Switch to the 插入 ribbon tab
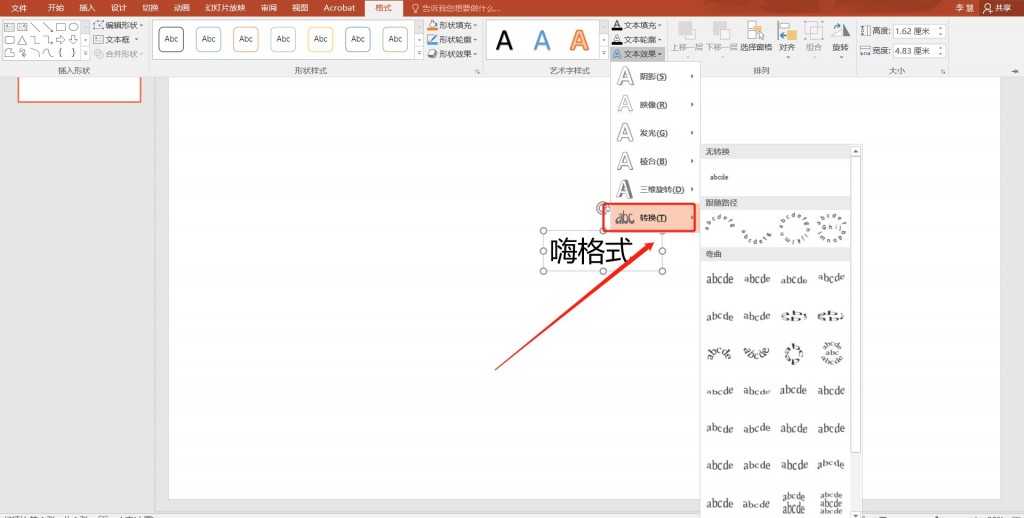 point(87,7)
